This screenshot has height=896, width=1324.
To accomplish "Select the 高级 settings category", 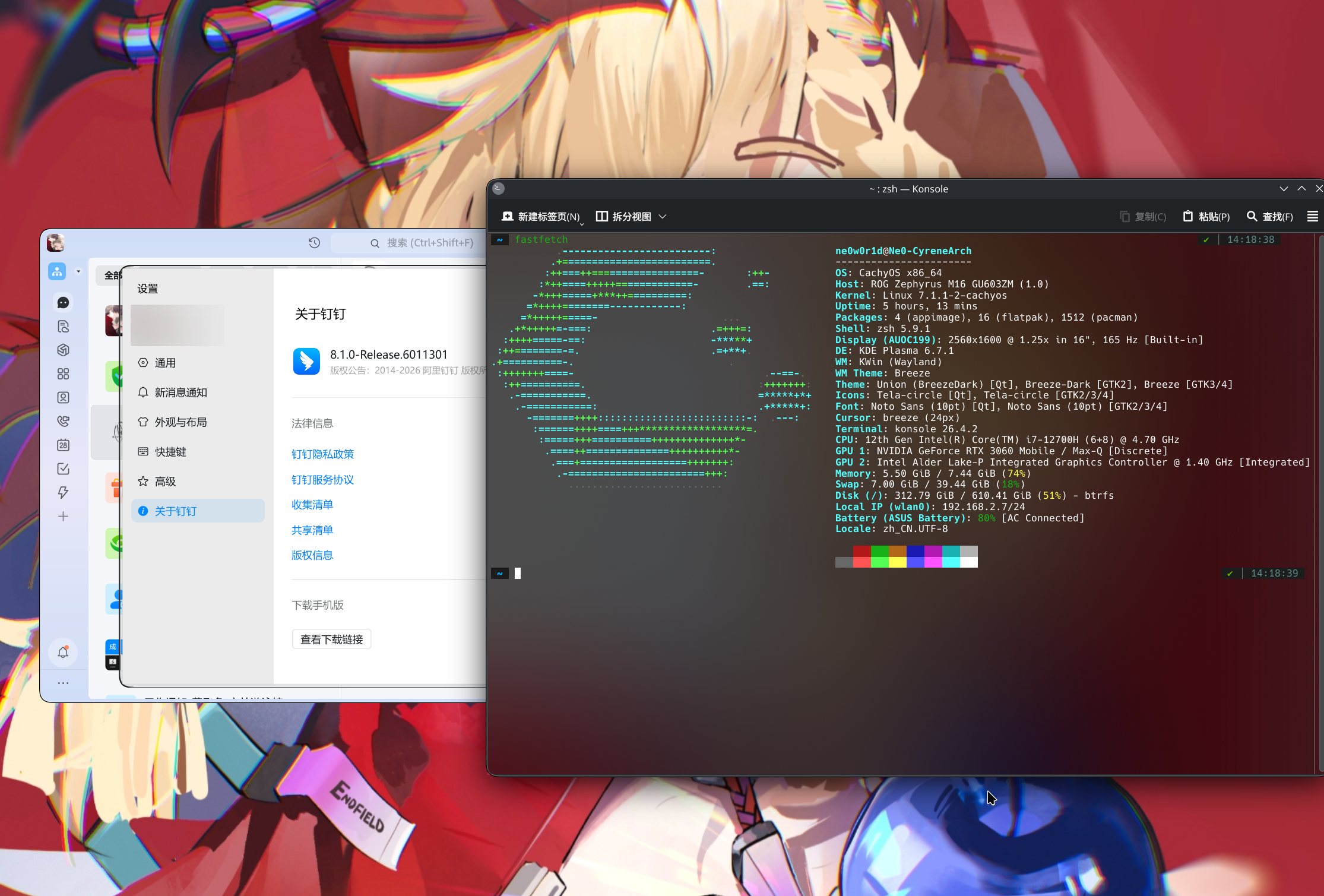I will click(198, 482).
